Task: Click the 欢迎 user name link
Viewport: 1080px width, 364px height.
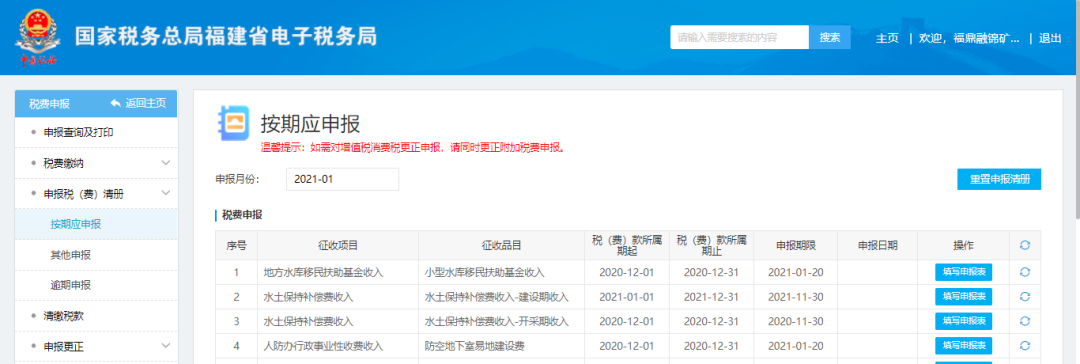Action: coord(969,39)
